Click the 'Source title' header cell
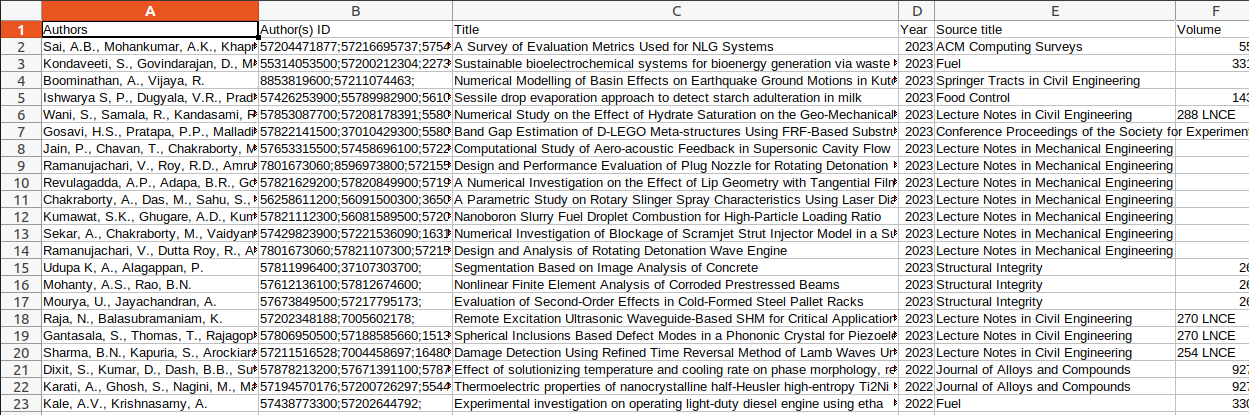The height and width of the screenshot is (415, 1249). tap(1054, 30)
